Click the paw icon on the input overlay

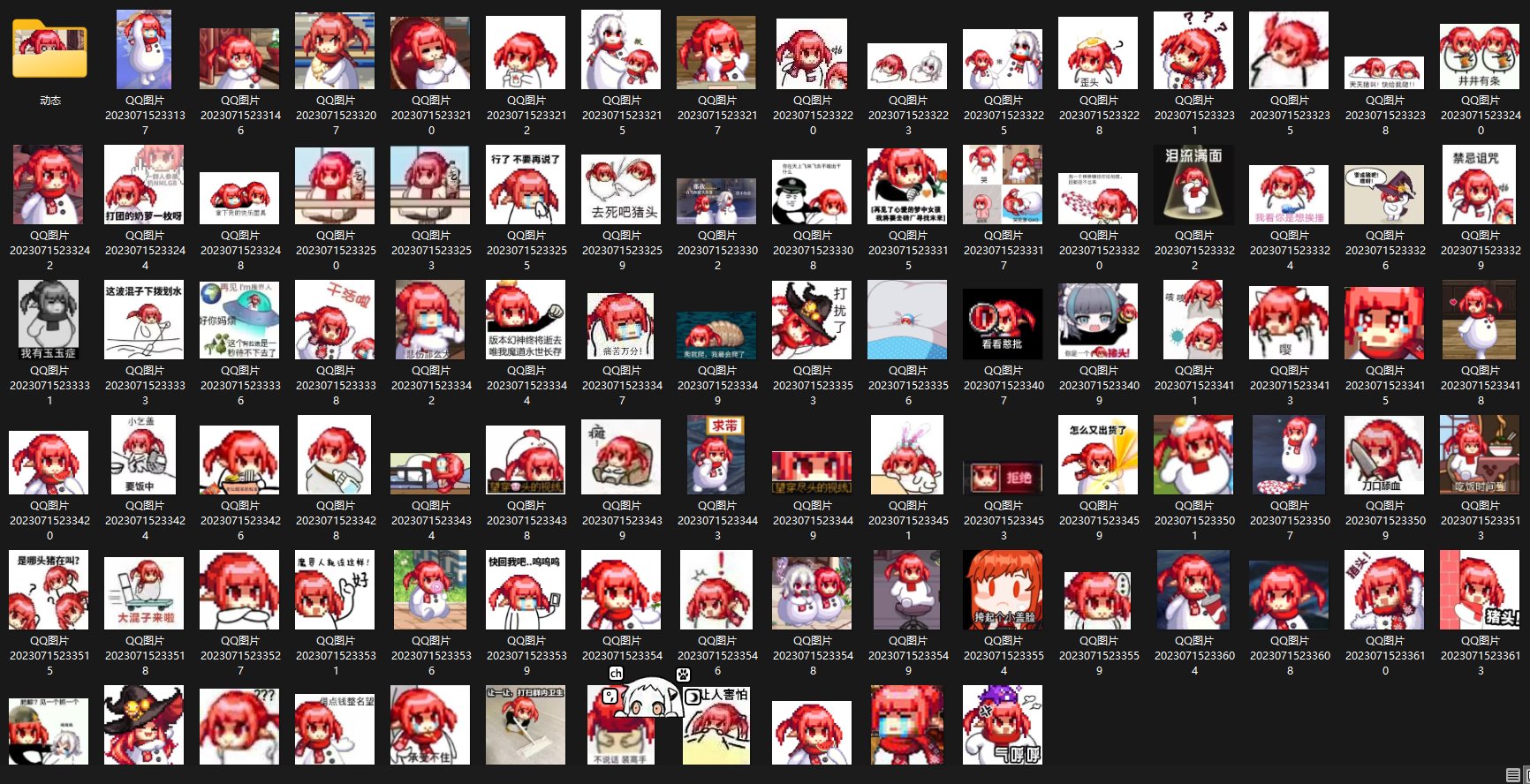[683, 675]
